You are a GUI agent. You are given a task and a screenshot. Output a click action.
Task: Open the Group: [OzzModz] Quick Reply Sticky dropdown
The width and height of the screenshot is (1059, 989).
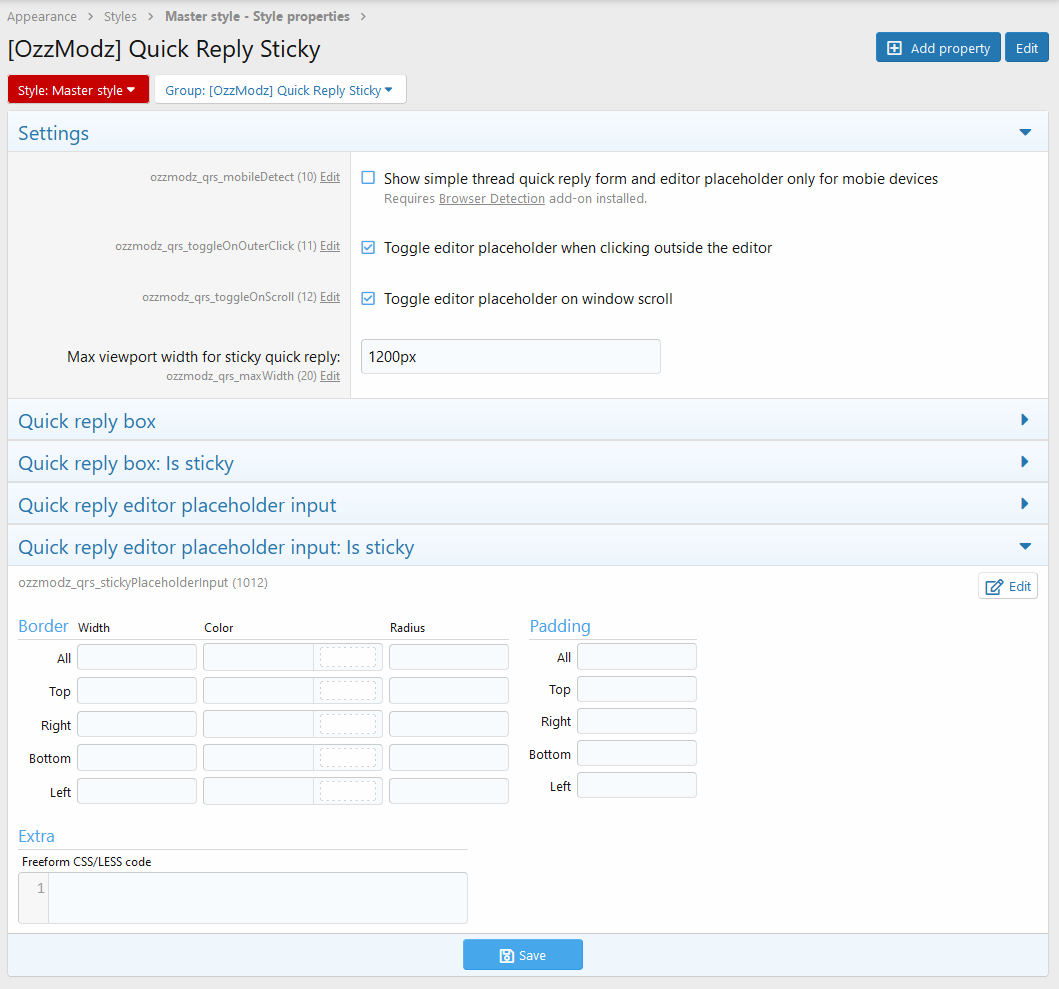point(280,90)
